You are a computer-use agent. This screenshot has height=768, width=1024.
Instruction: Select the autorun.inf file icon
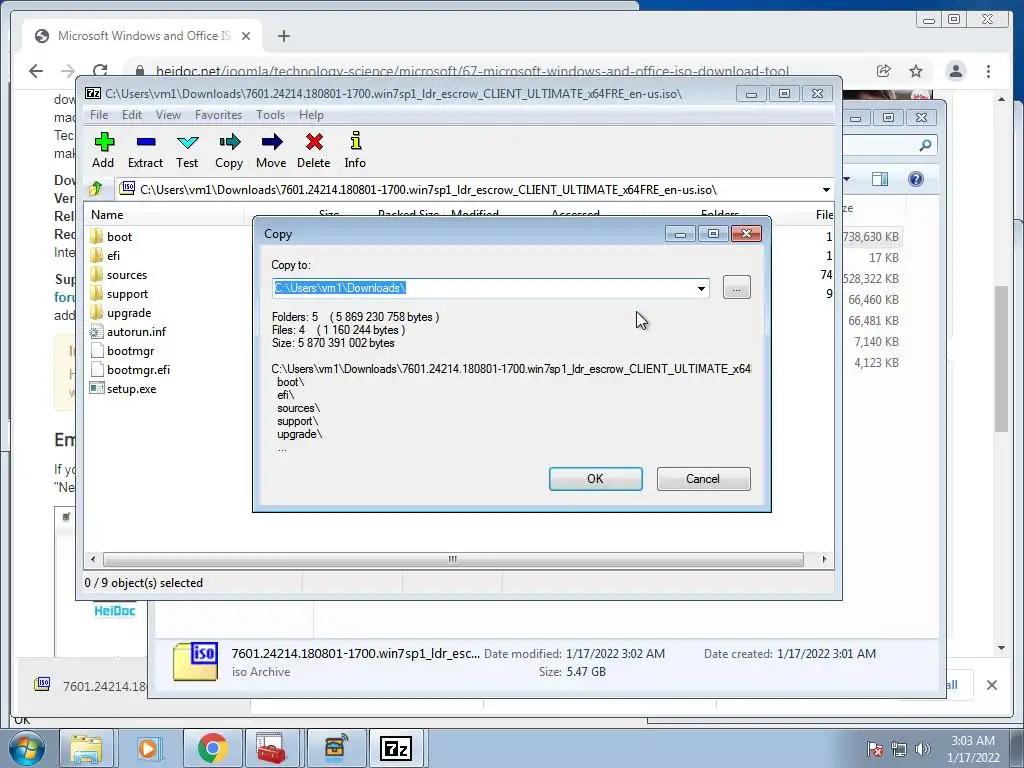(x=97, y=331)
